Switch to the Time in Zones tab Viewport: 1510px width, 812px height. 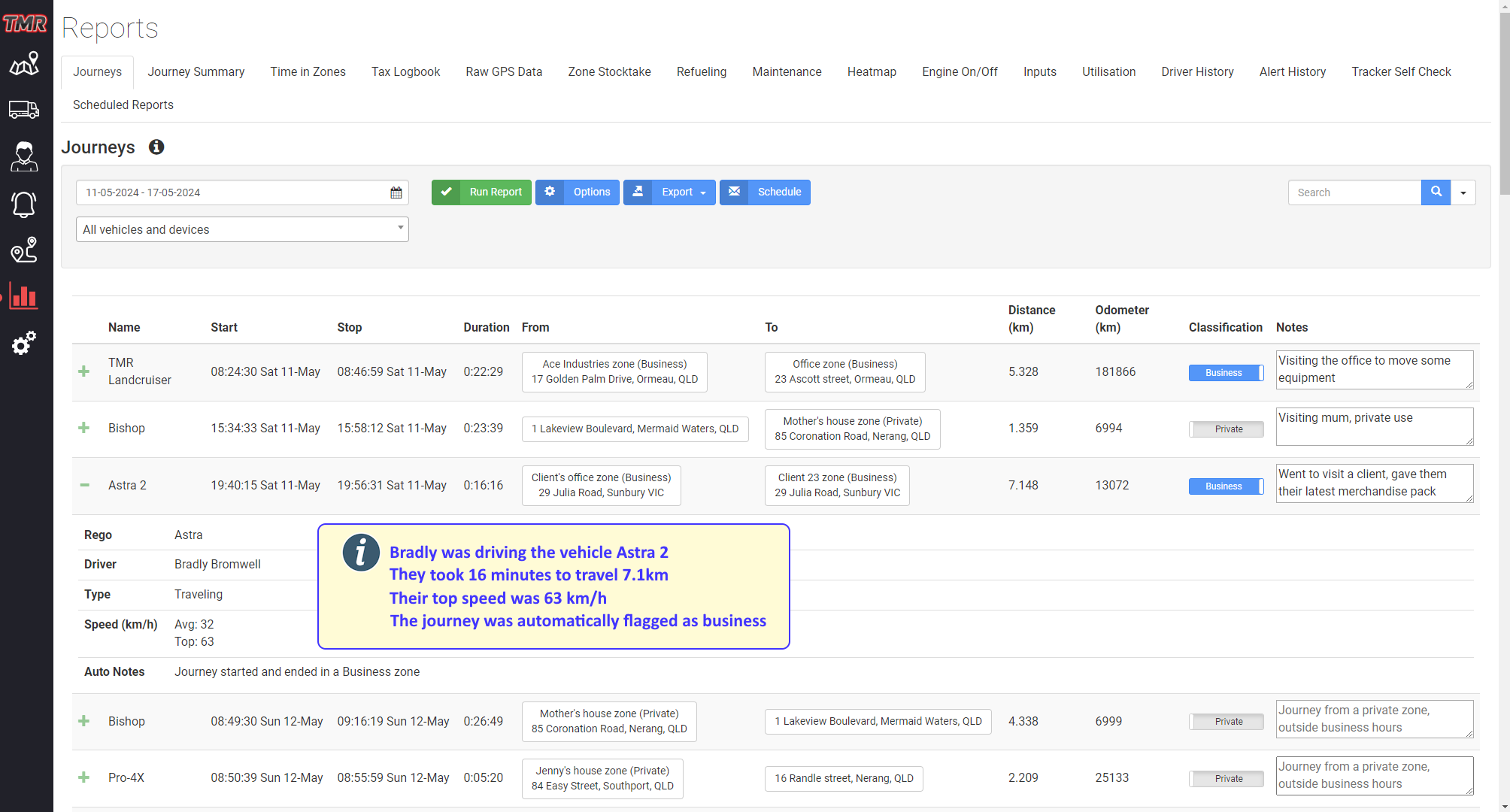click(x=308, y=72)
